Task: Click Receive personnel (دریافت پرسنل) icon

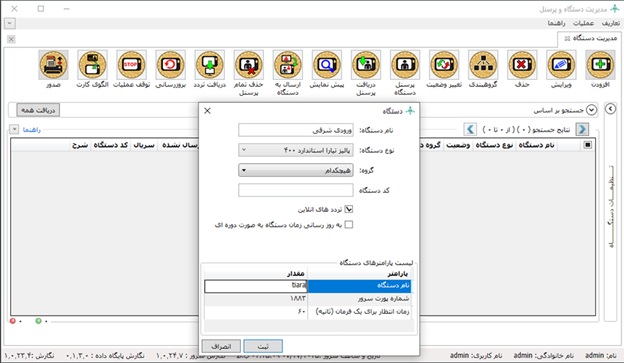Action: (366, 65)
